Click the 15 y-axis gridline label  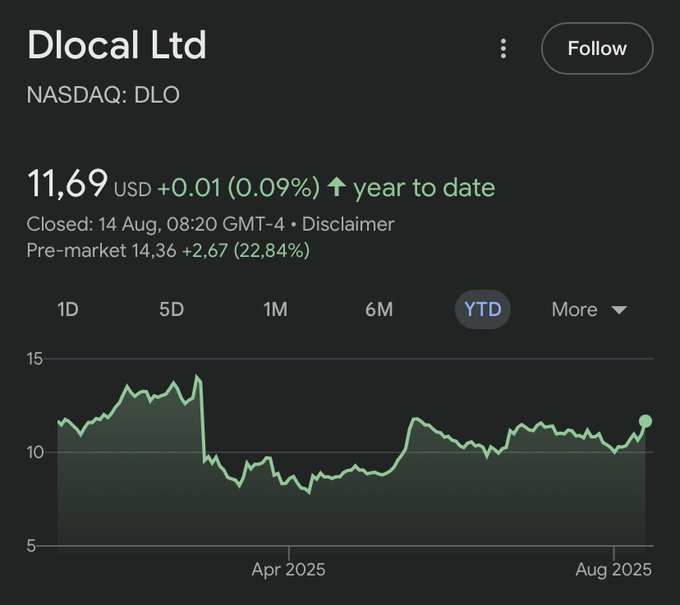coord(34,358)
